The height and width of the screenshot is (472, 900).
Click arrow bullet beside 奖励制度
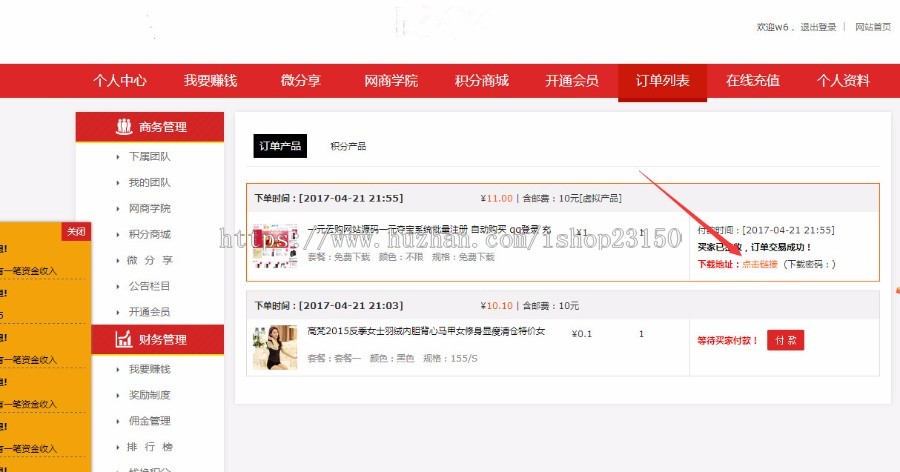[118, 395]
